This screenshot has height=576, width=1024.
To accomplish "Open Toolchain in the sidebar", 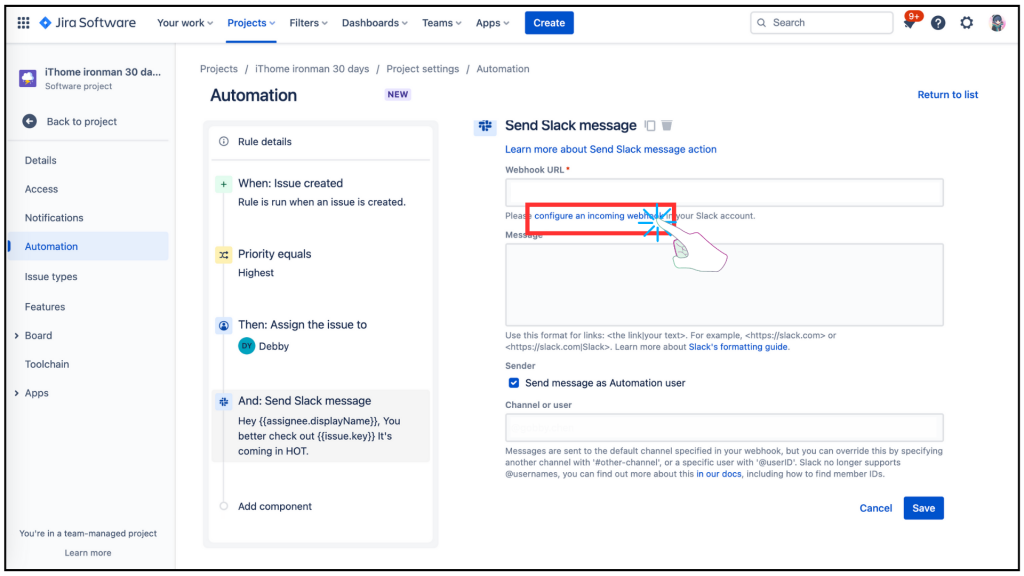I will click(x=47, y=364).
